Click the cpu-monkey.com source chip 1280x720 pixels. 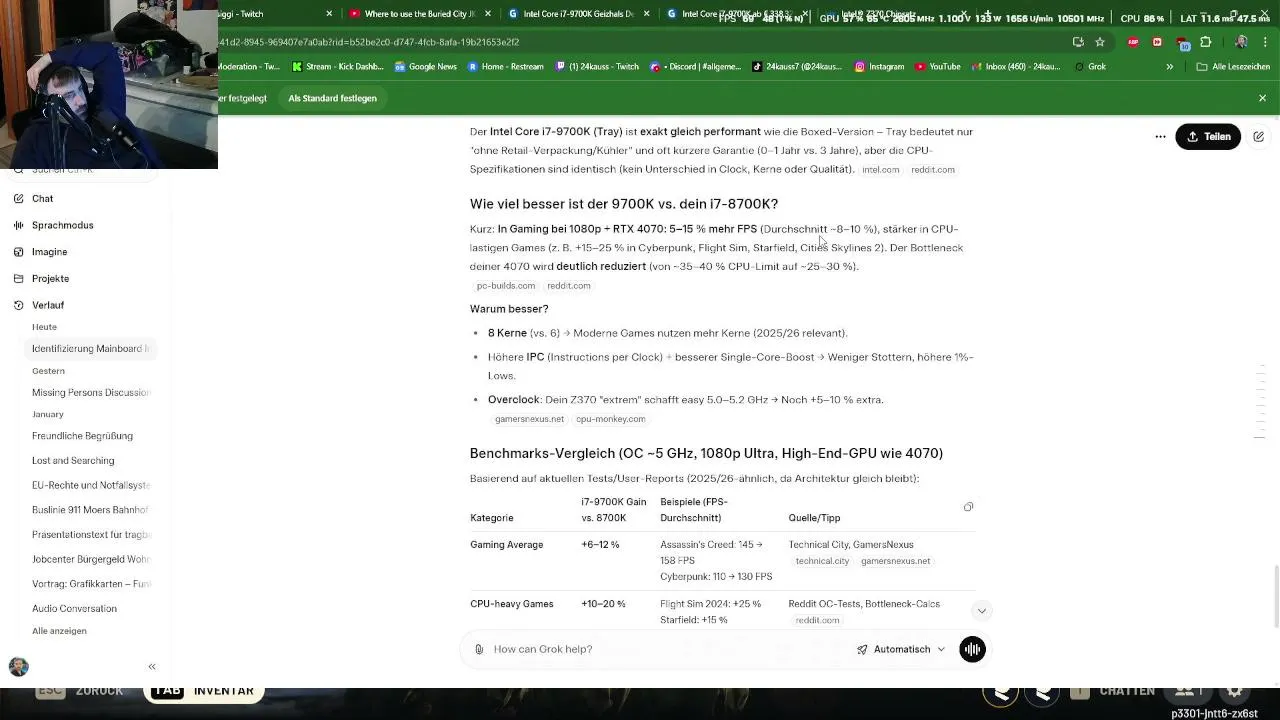click(610, 419)
